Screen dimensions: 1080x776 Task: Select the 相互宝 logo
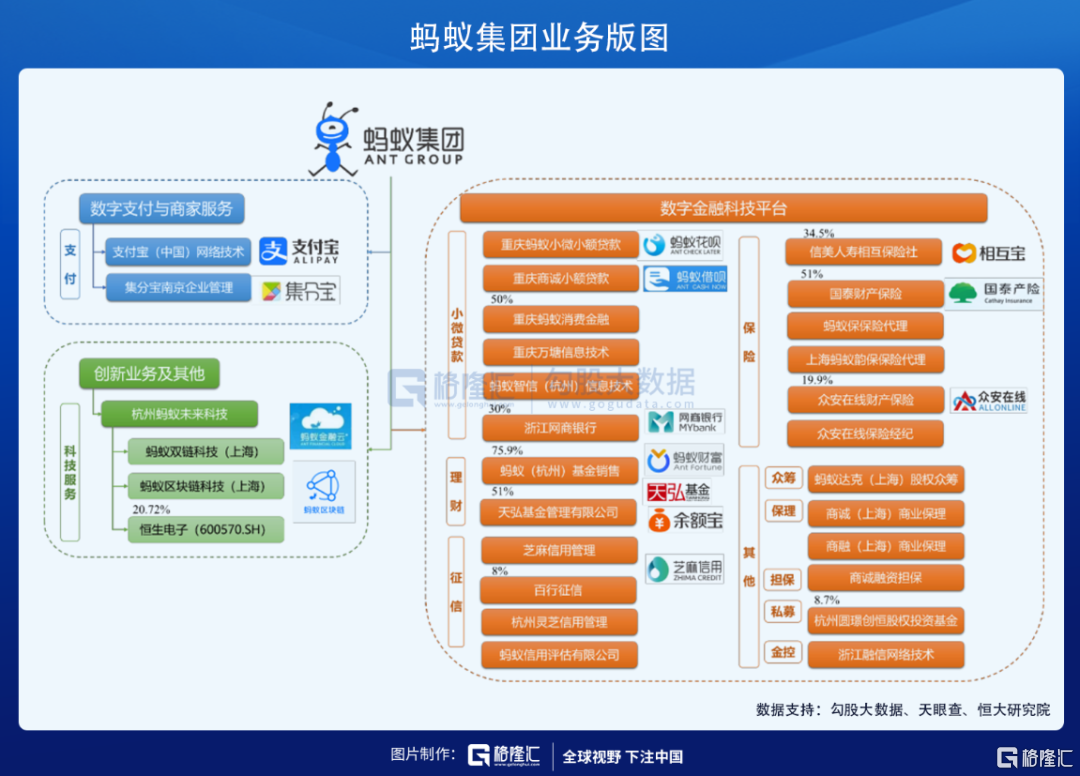click(x=989, y=252)
